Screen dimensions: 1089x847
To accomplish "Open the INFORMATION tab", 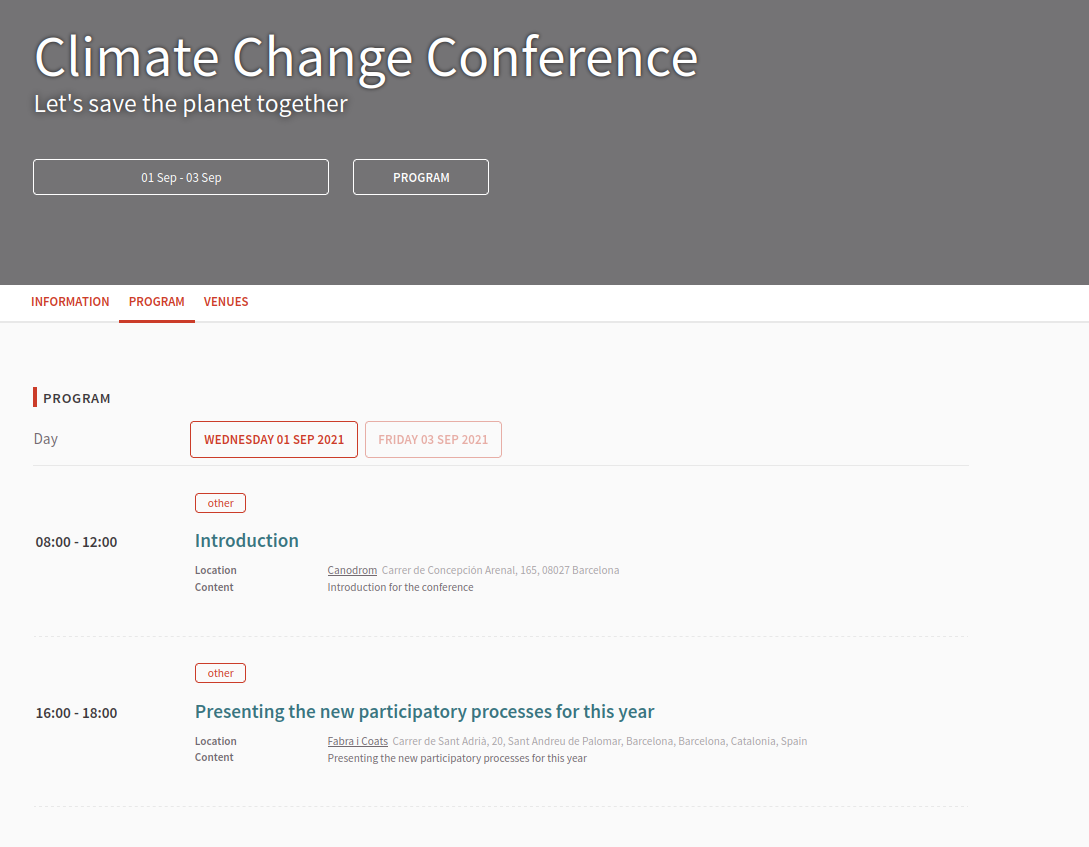I will tap(70, 302).
